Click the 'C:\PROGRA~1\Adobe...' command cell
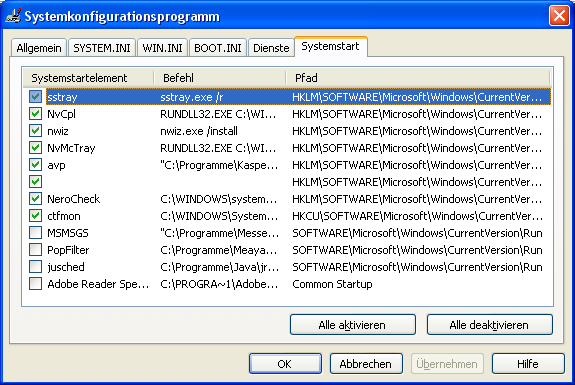 point(219,284)
